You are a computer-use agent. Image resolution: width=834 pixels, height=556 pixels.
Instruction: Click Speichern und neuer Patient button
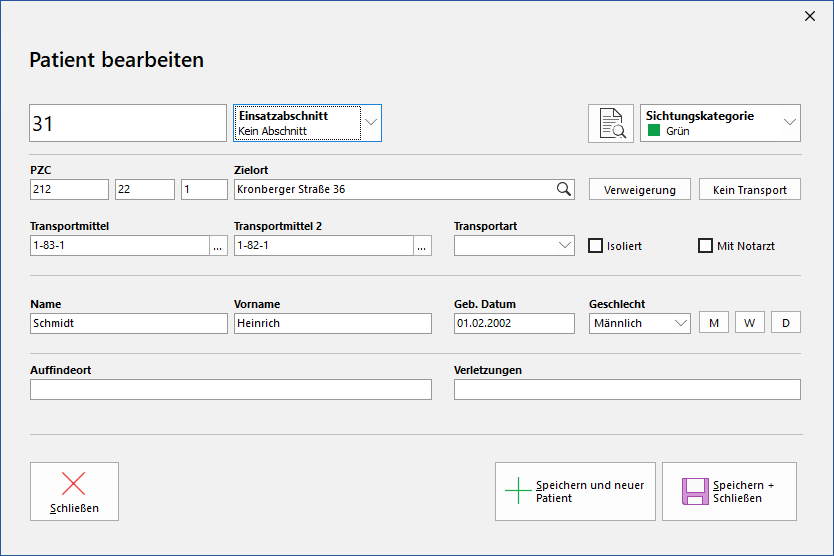(575, 491)
